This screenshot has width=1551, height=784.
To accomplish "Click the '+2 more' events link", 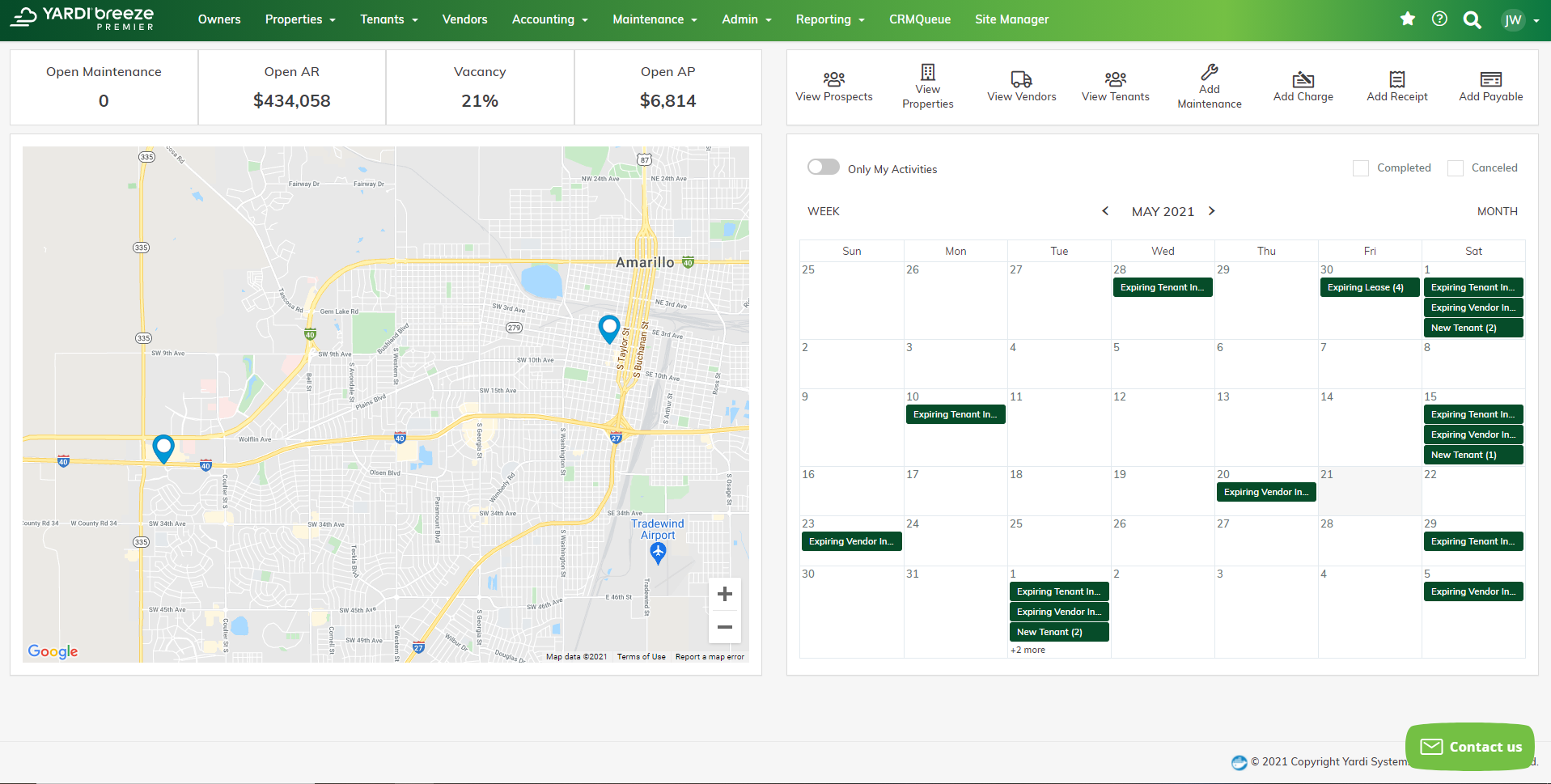I will click(x=1028, y=650).
